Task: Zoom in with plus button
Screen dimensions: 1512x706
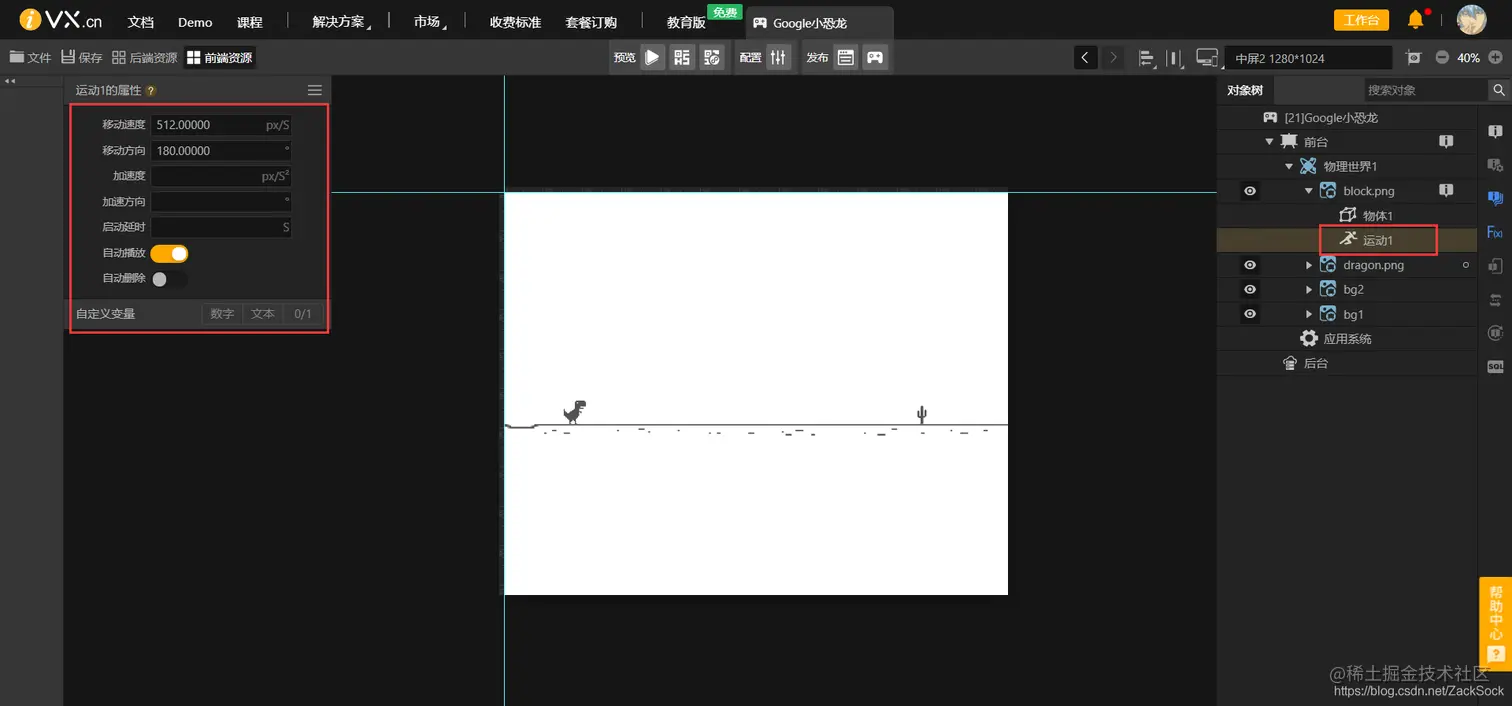Action: (x=1495, y=58)
